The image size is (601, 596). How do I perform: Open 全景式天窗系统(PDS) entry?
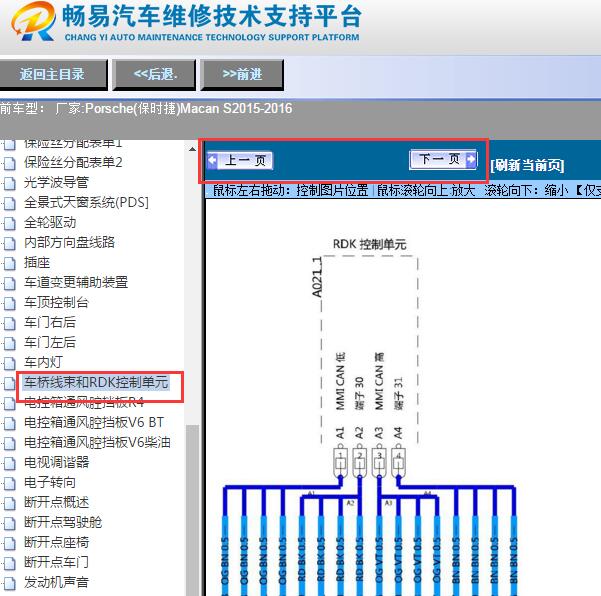tap(86, 202)
